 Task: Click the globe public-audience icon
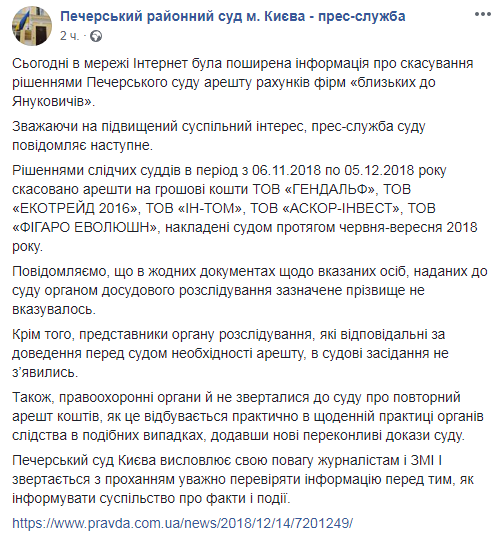[96, 36]
